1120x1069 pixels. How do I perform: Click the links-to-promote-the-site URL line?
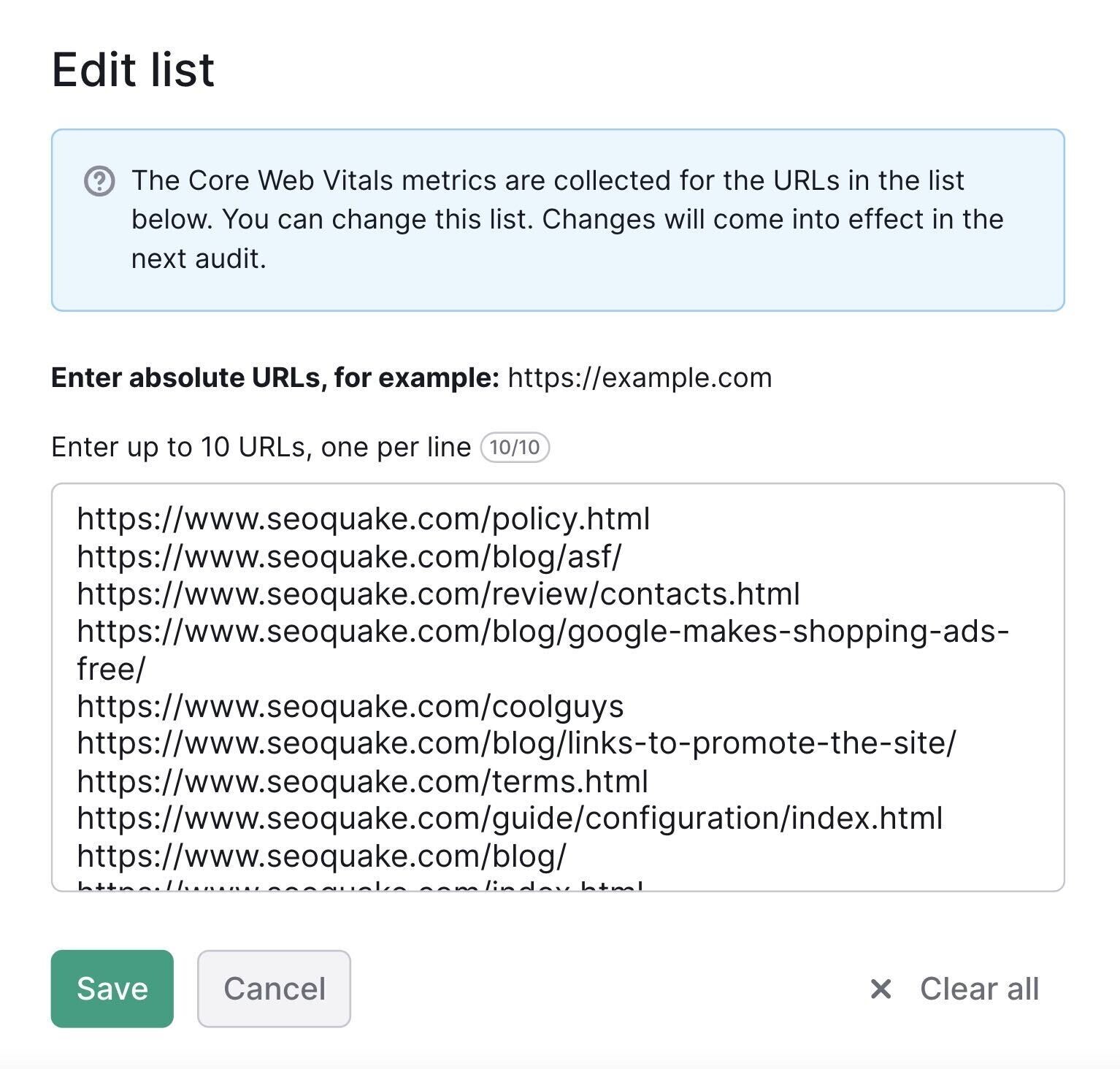(516, 743)
